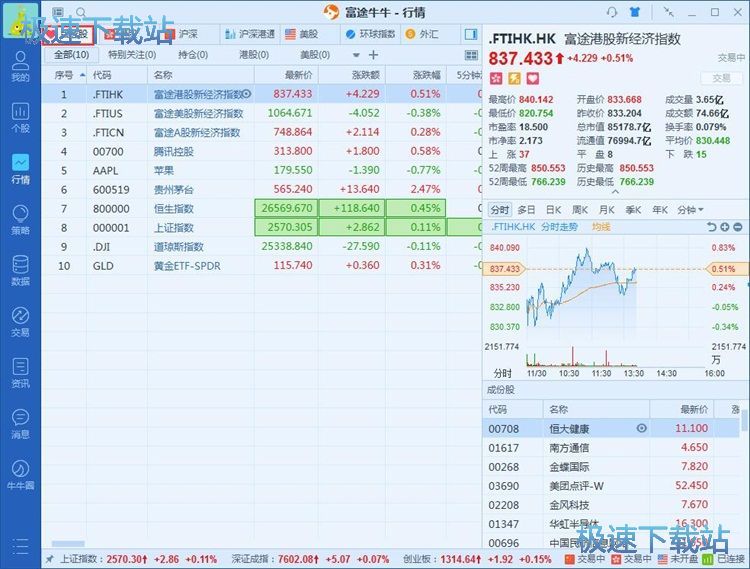The image size is (750, 569).
Task: Select the 日K chart period
Action: 553,209
